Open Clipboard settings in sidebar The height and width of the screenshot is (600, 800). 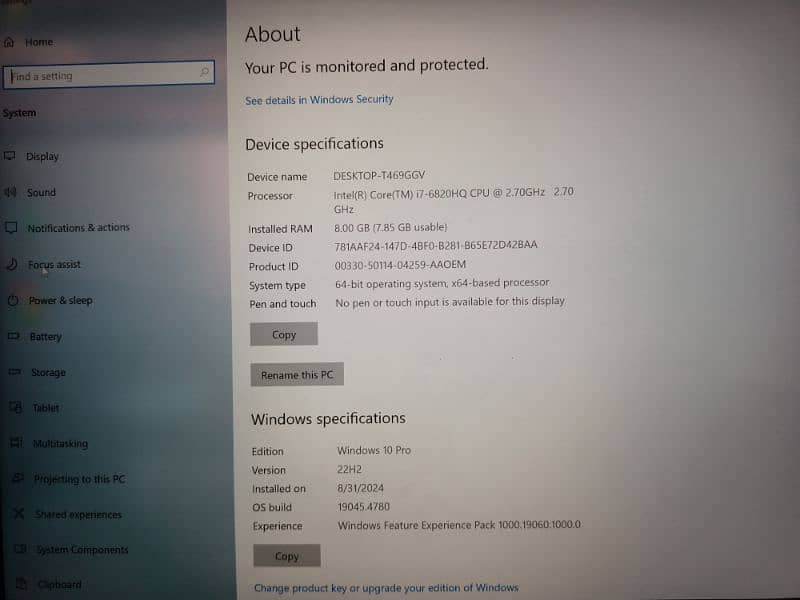60,585
